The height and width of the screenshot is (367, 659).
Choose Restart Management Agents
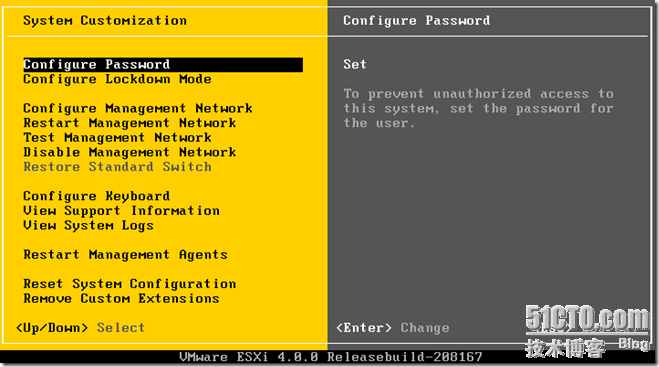click(125, 255)
